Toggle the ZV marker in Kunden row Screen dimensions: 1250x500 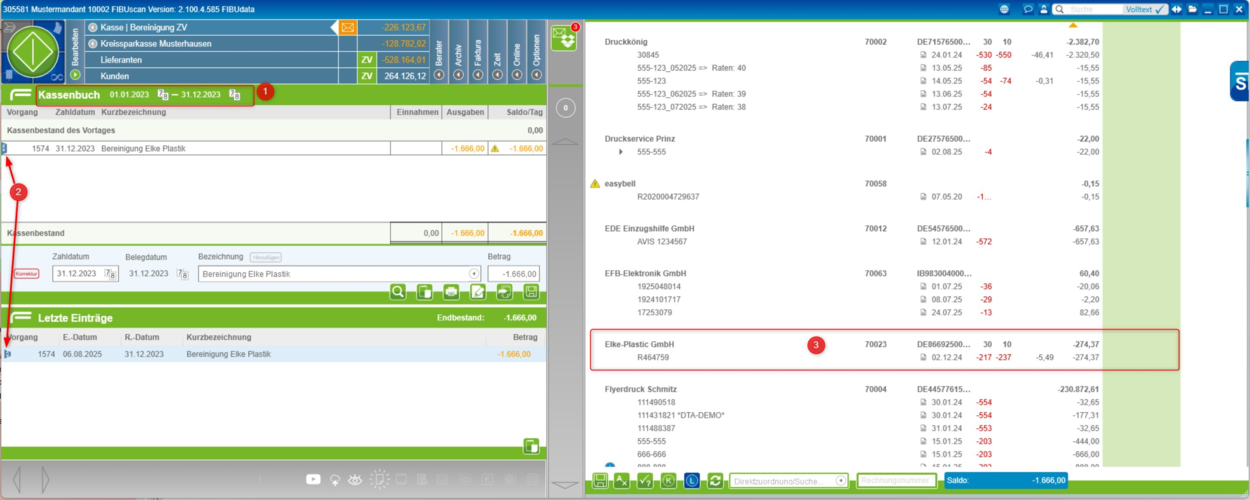(x=367, y=76)
